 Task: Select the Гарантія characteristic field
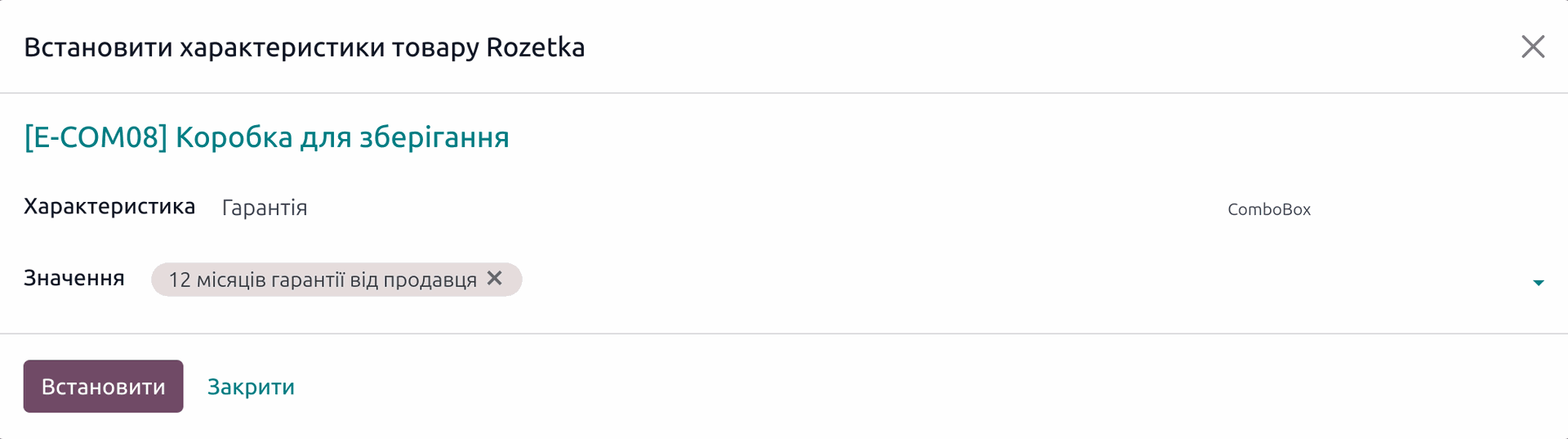(x=719, y=208)
